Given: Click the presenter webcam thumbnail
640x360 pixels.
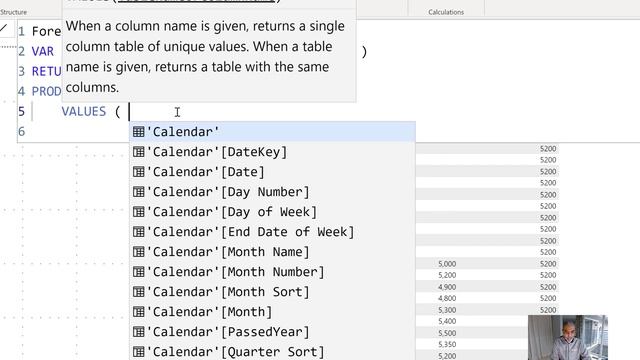Looking at the screenshot, I should tap(567, 338).
